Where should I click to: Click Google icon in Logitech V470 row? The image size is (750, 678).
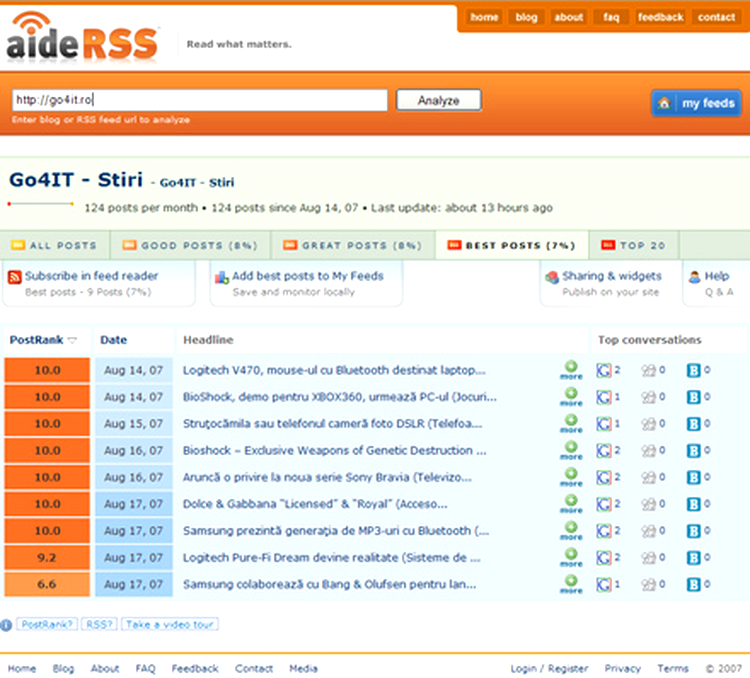[604, 370]
